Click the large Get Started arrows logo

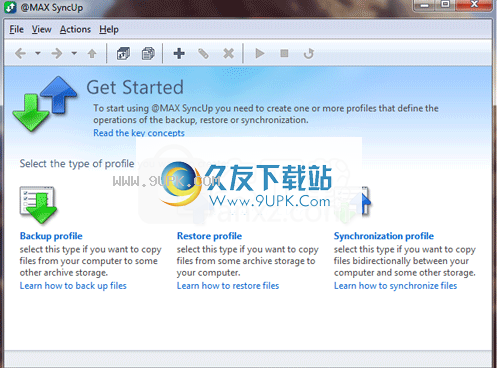coord(45,104)
